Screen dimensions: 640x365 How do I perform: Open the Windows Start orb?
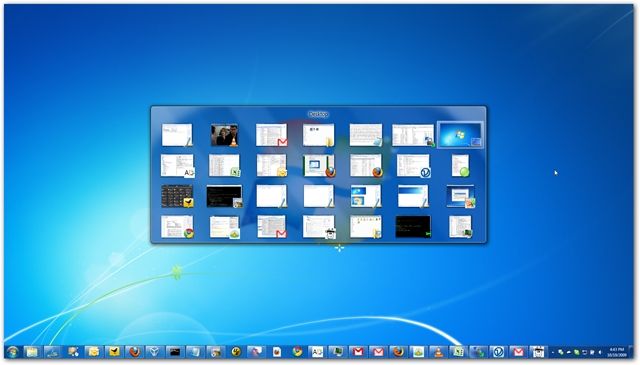(x=12, y=352)
